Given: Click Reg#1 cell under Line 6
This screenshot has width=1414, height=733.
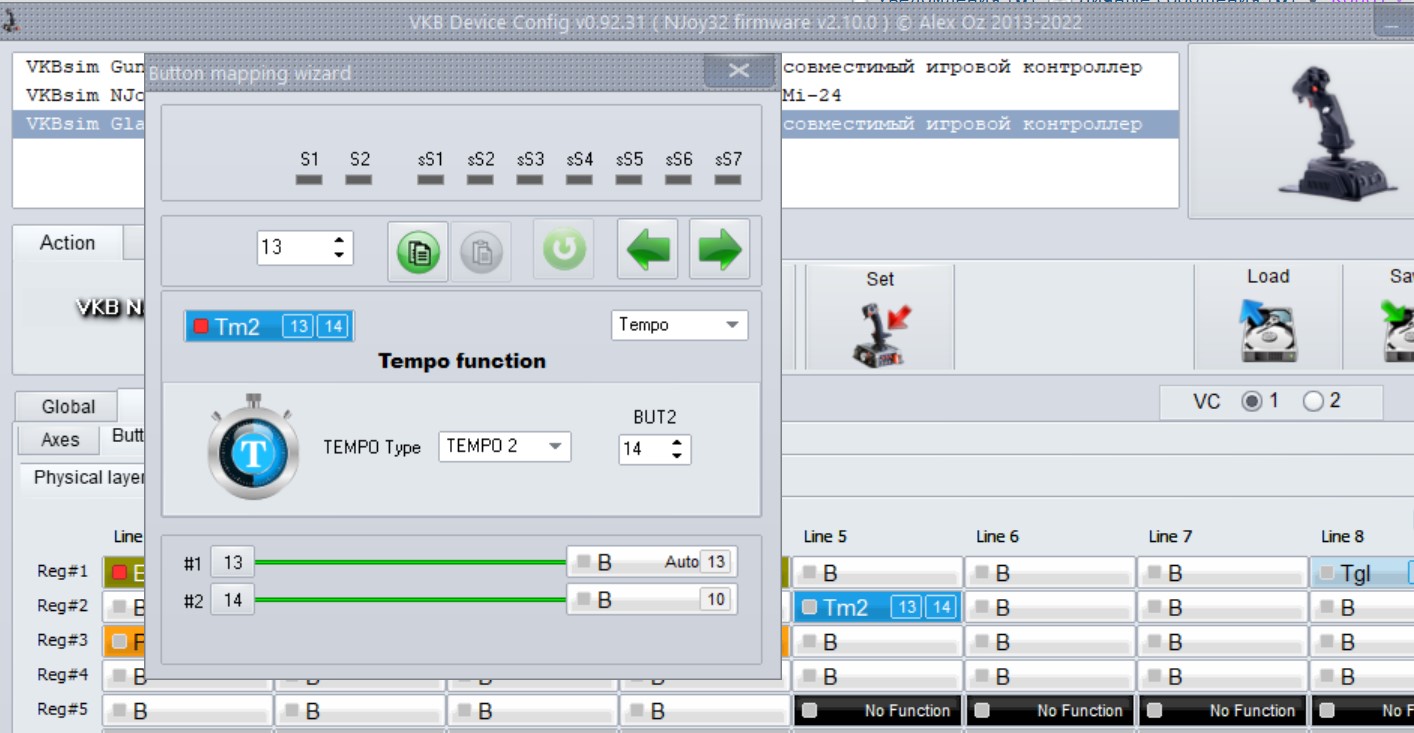Looking at the screenshot, I should (x=1049, y=573).
